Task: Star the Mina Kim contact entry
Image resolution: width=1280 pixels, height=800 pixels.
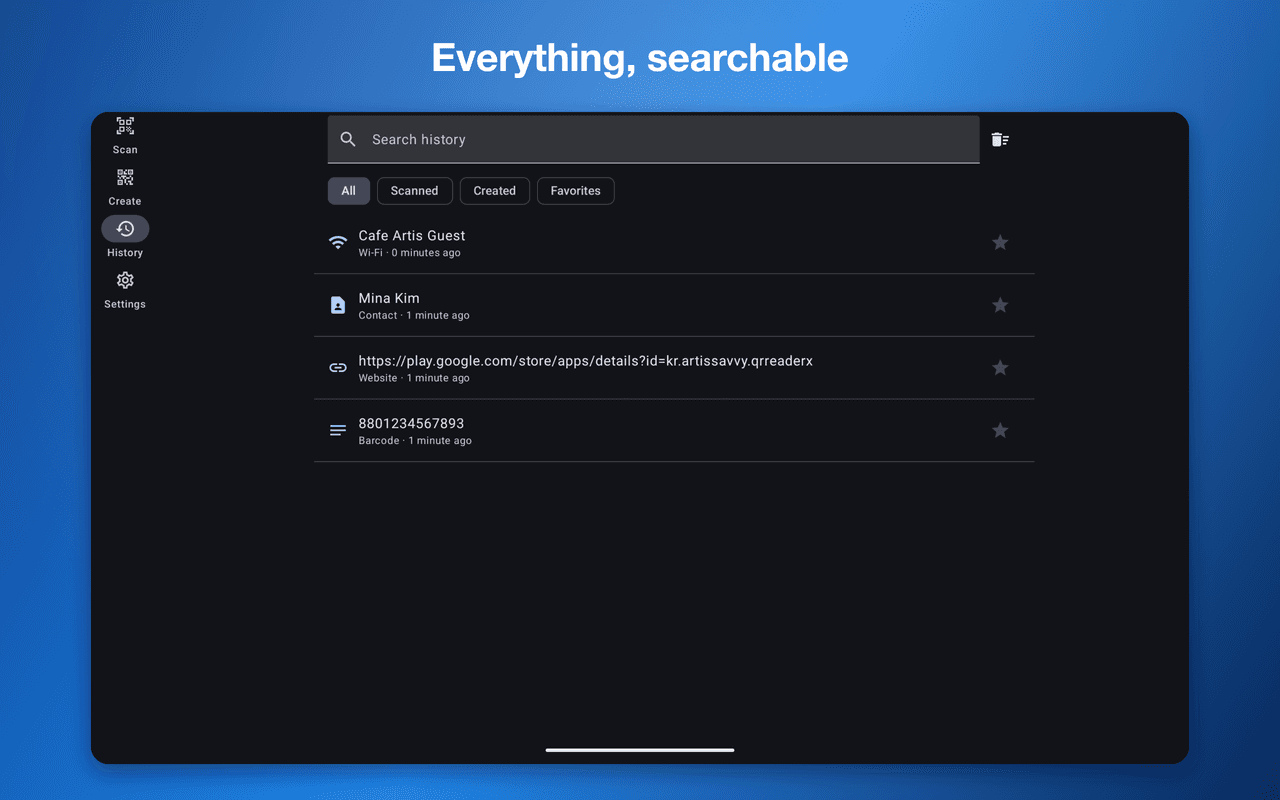Action: [1000, 305]
